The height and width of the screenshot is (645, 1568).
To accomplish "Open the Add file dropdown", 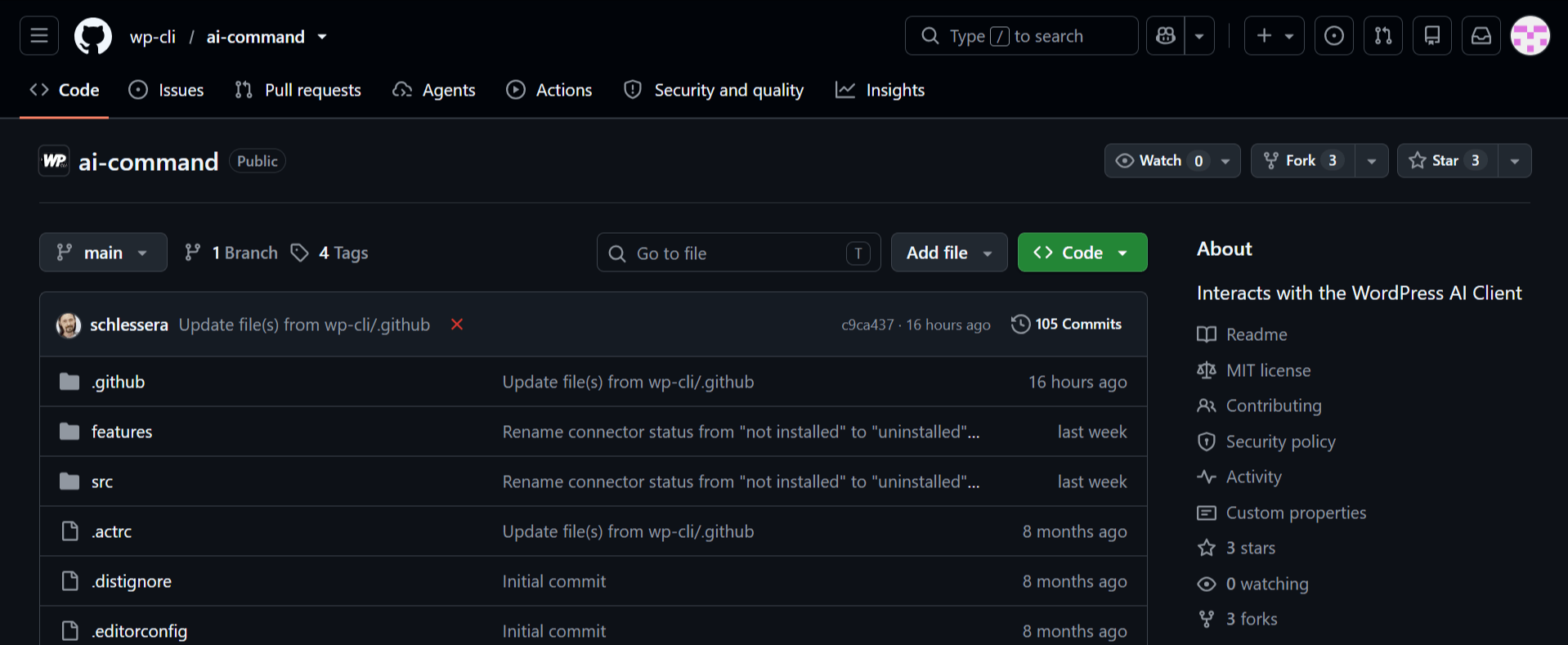I will [949, 253].
